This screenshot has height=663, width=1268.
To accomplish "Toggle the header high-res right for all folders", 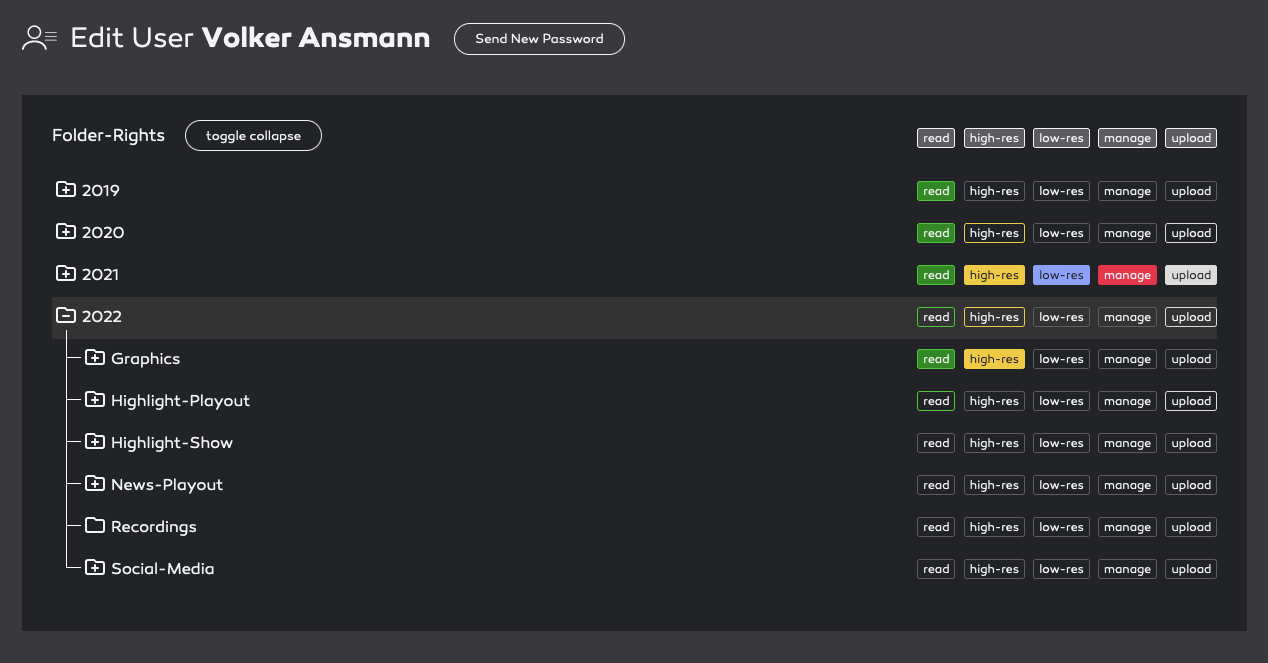I will pos(994,138).
